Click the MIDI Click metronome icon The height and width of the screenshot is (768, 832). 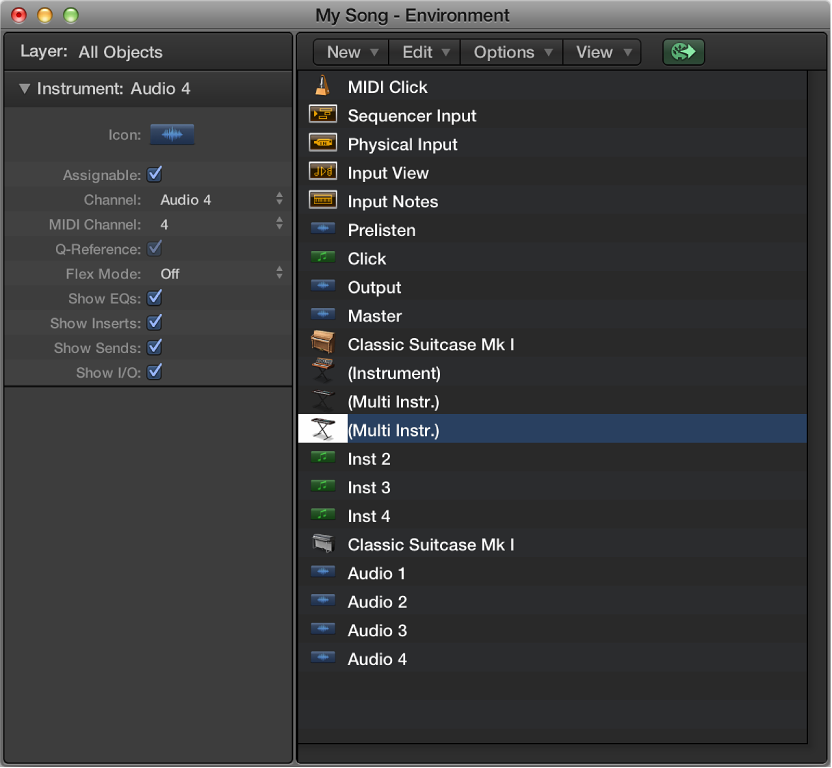pyautogui.click(x=323, y=85)
